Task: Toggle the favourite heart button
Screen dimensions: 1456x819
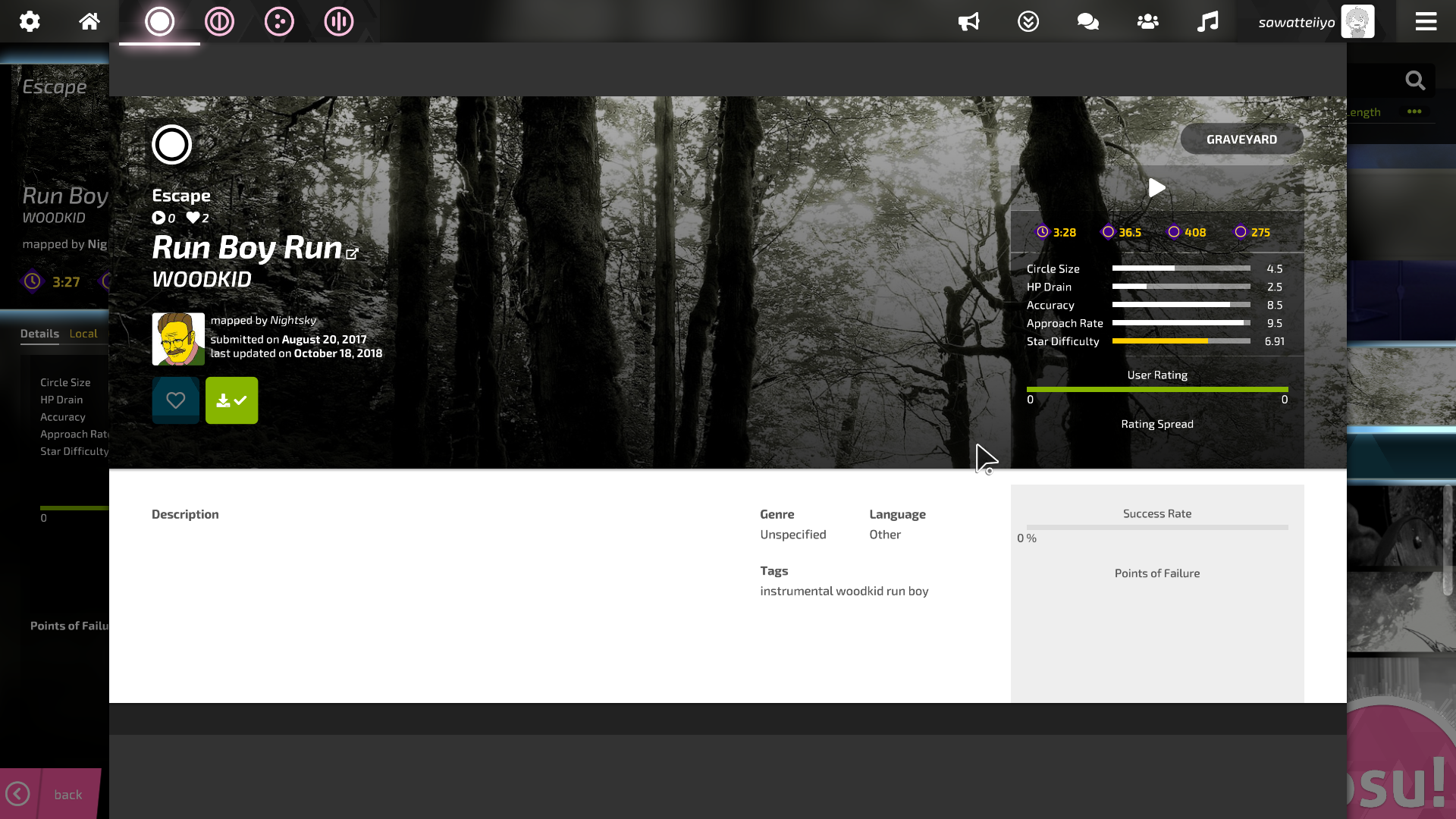Action: (176, 400)
